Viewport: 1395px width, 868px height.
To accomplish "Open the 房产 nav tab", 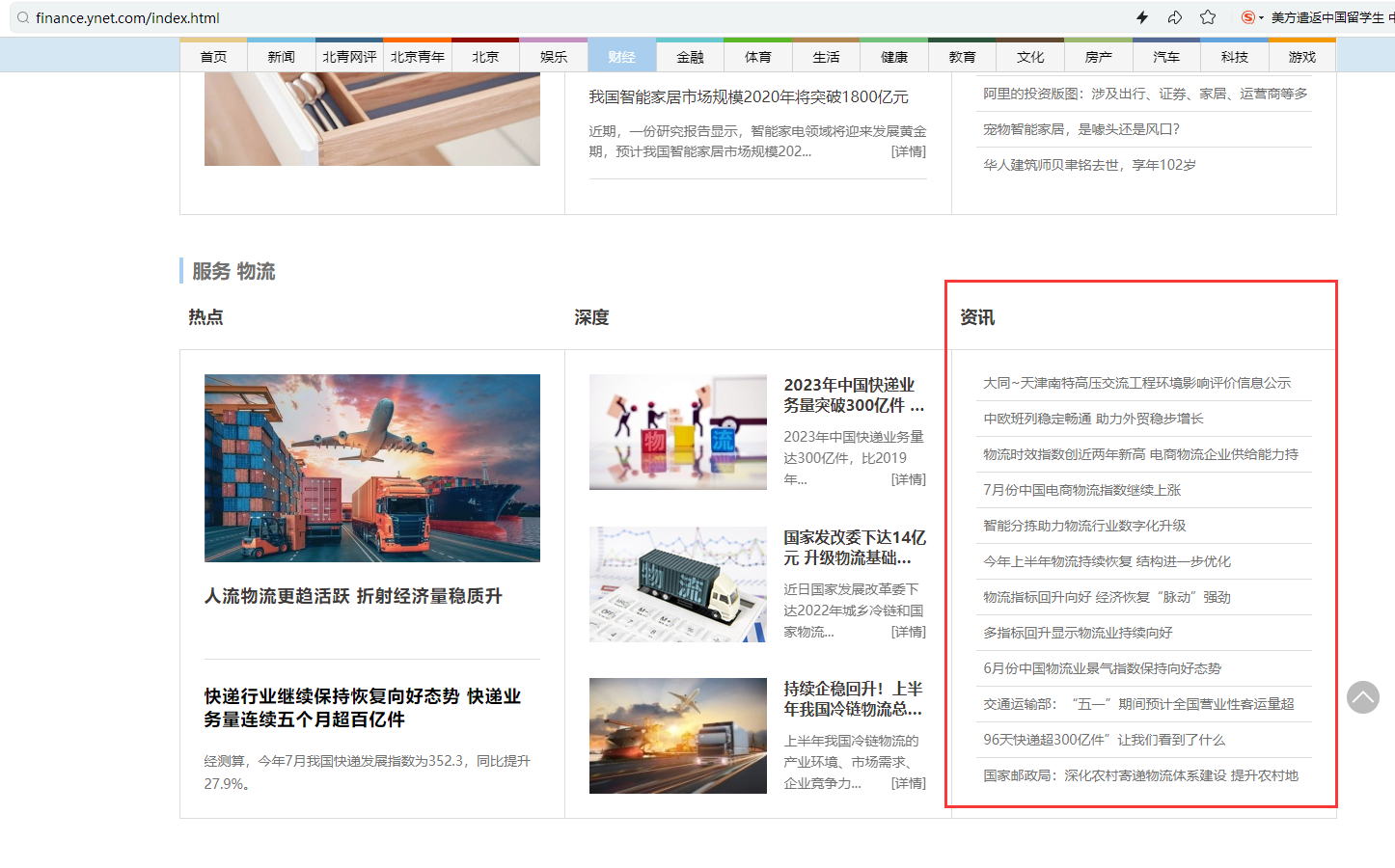I will pyautogui.click(x=1098, y=57).
